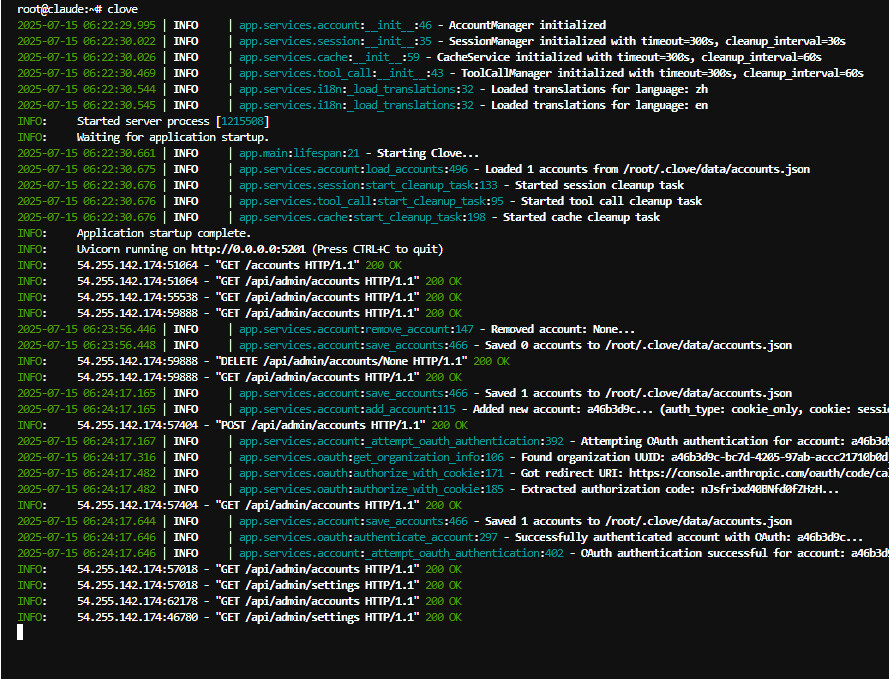Click the terminal cursor block at bottom
Image resolution: width=889 pixels, height=679 pixels.
[20, 632]
